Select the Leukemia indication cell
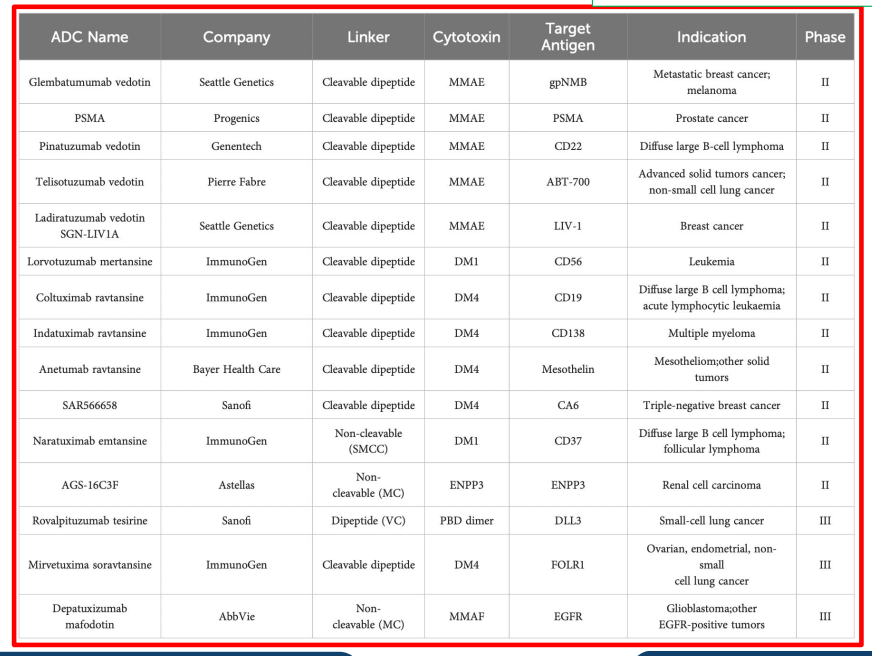This screenshot has height=656, width=872. click(711, 261)
